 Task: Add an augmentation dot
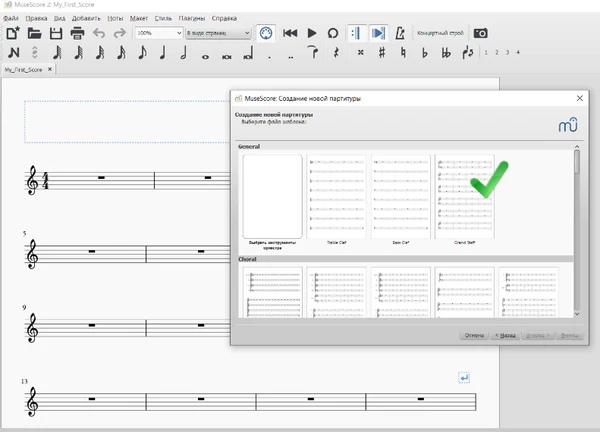tap(269, 57)
